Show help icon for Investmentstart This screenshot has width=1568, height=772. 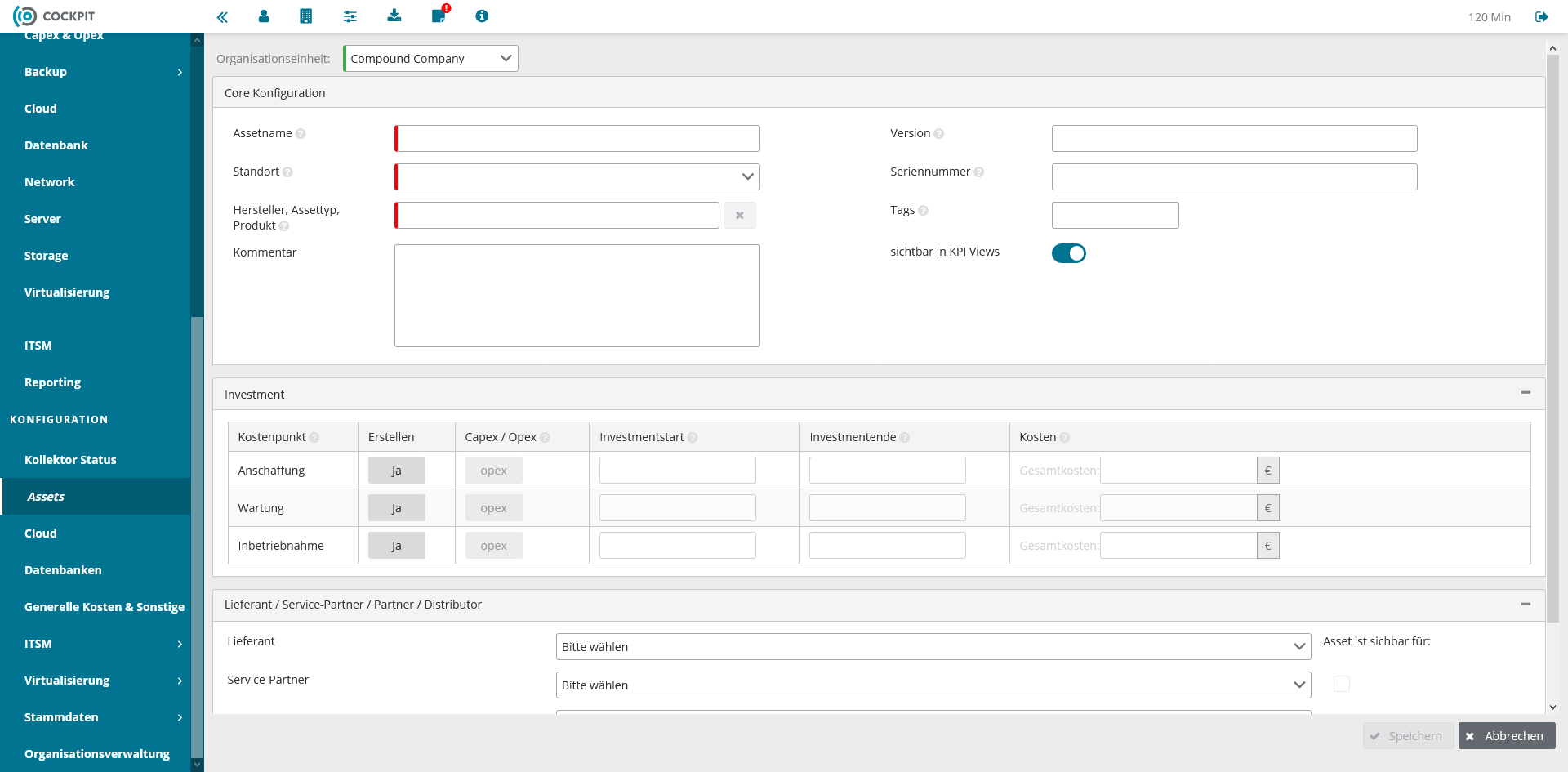coord(693,438)
